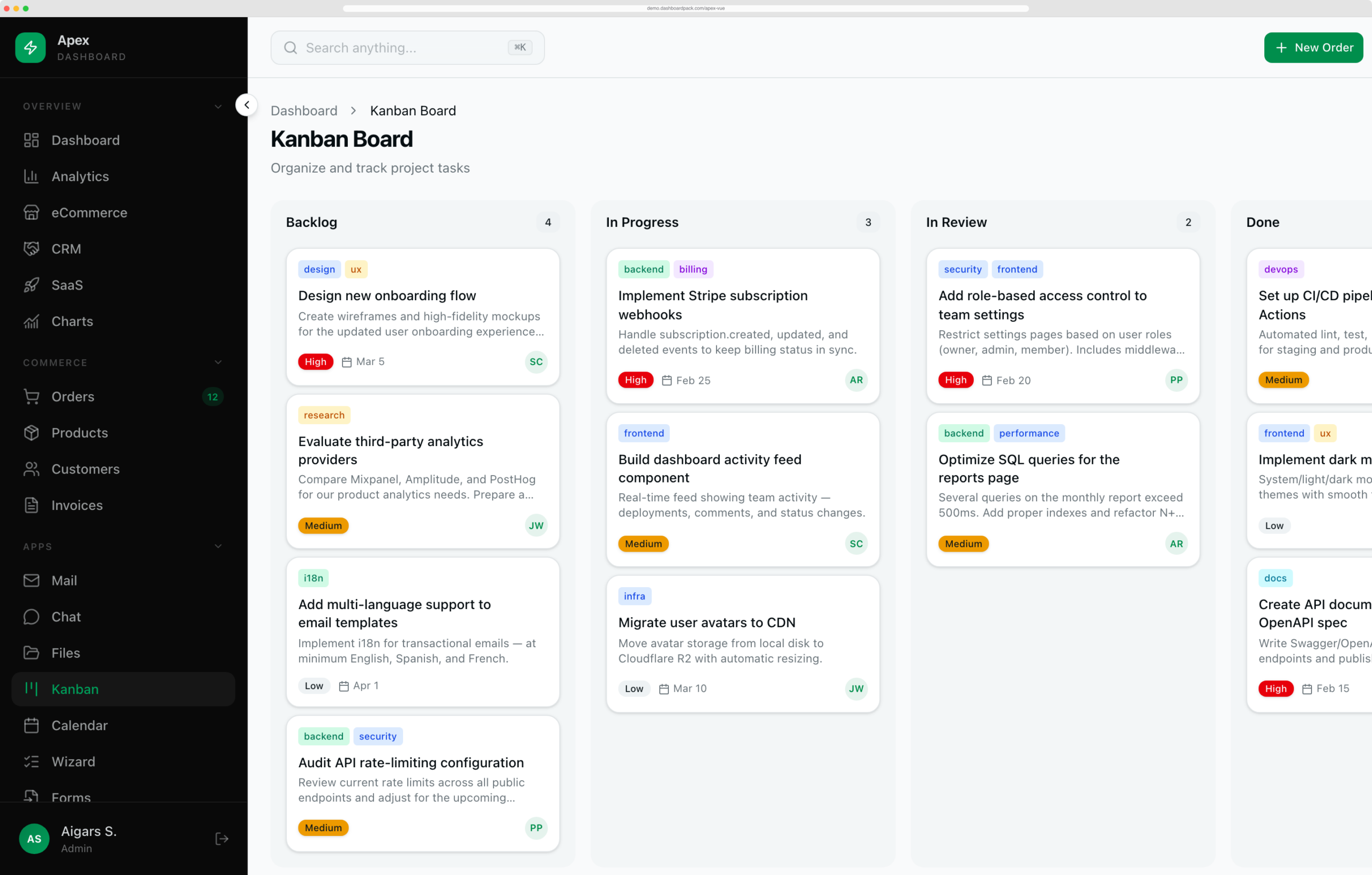The height and width of the screenshot is (875, 1372).
Task: Open the Dashboard sidebar item
Action: (x=123, y=140)
